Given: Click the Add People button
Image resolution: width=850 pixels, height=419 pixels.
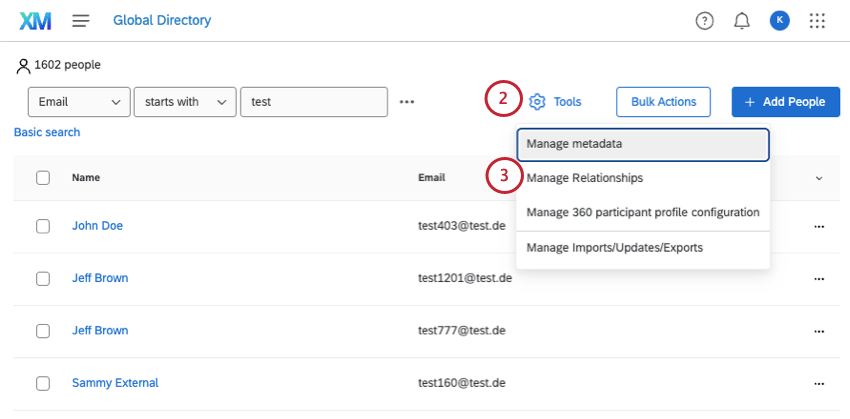Looking at the screenshot, I should pyautogui.click(x=785, y=102).
